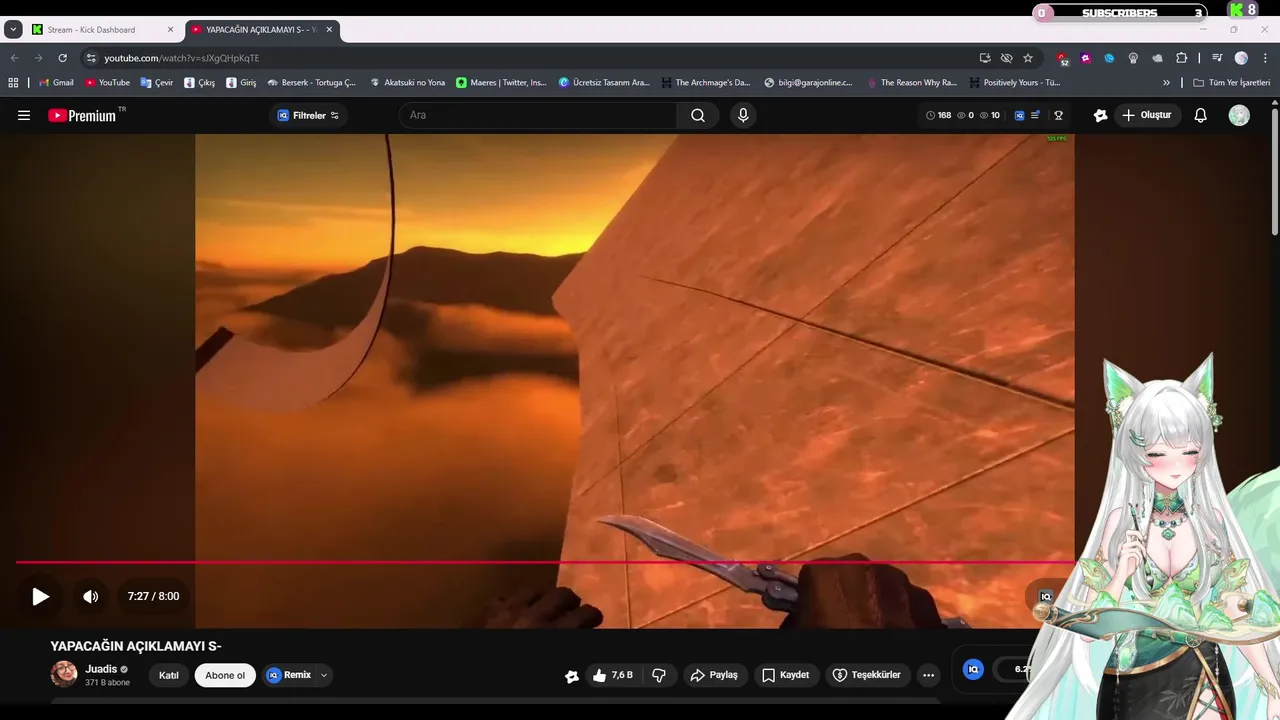This screenshot has width=1280, height=720.
Task: Open the red extension with 52 badge
Action: pos(1062,58)
